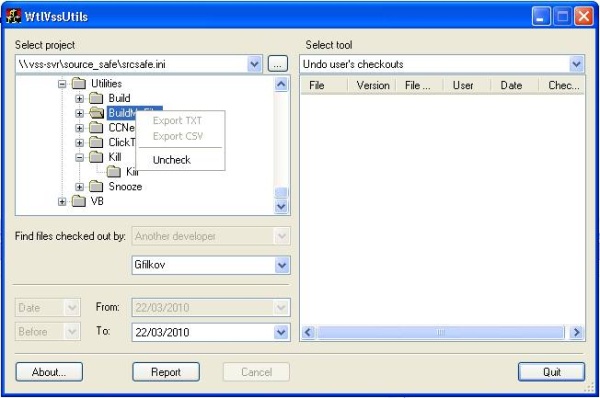The width and height of the screenshot is (600, 398).
Task: Expand the highlighted BuildM tree node
Action: (79, 113)
